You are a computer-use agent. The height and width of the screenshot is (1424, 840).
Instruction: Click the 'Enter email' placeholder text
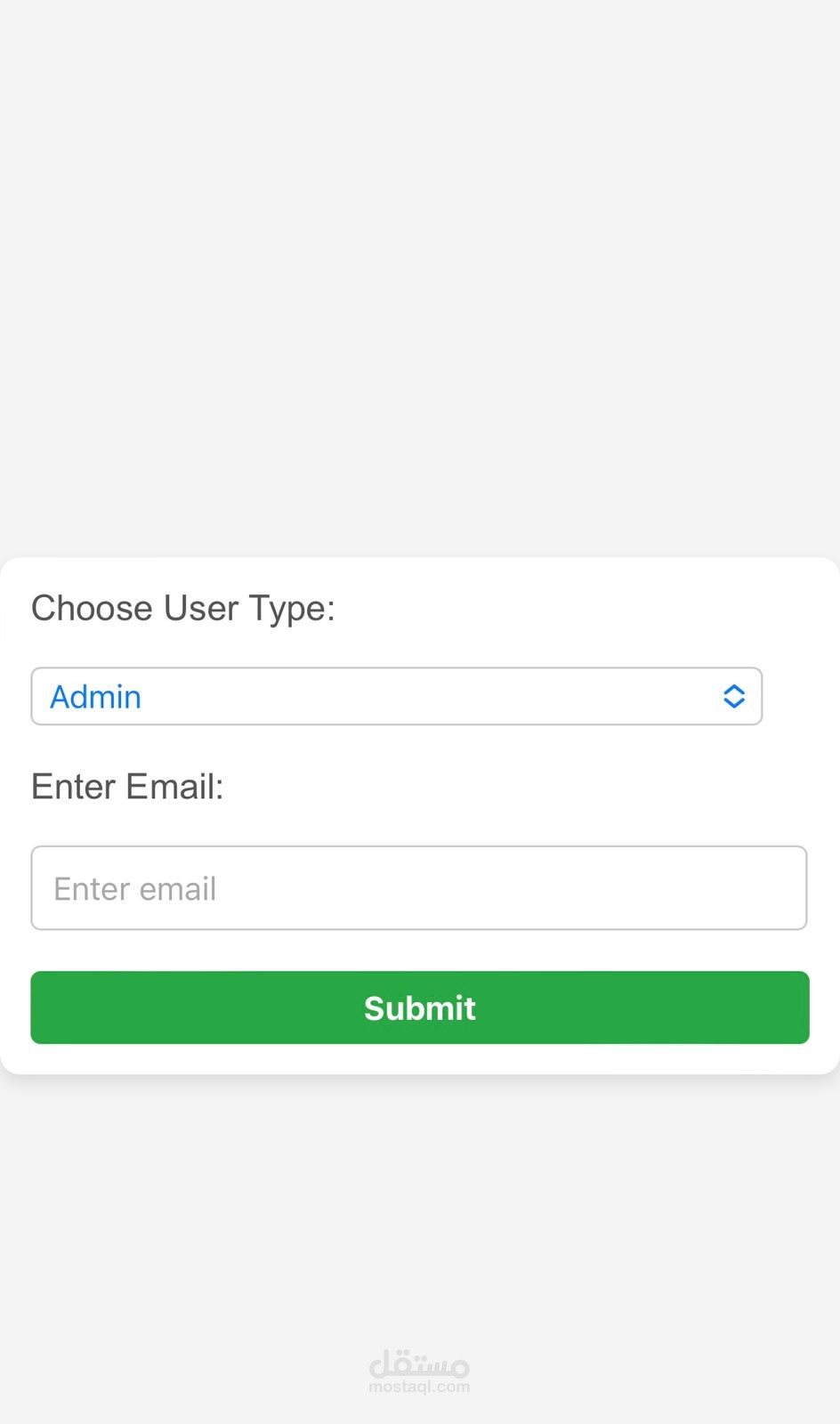[x=135, y=889]
